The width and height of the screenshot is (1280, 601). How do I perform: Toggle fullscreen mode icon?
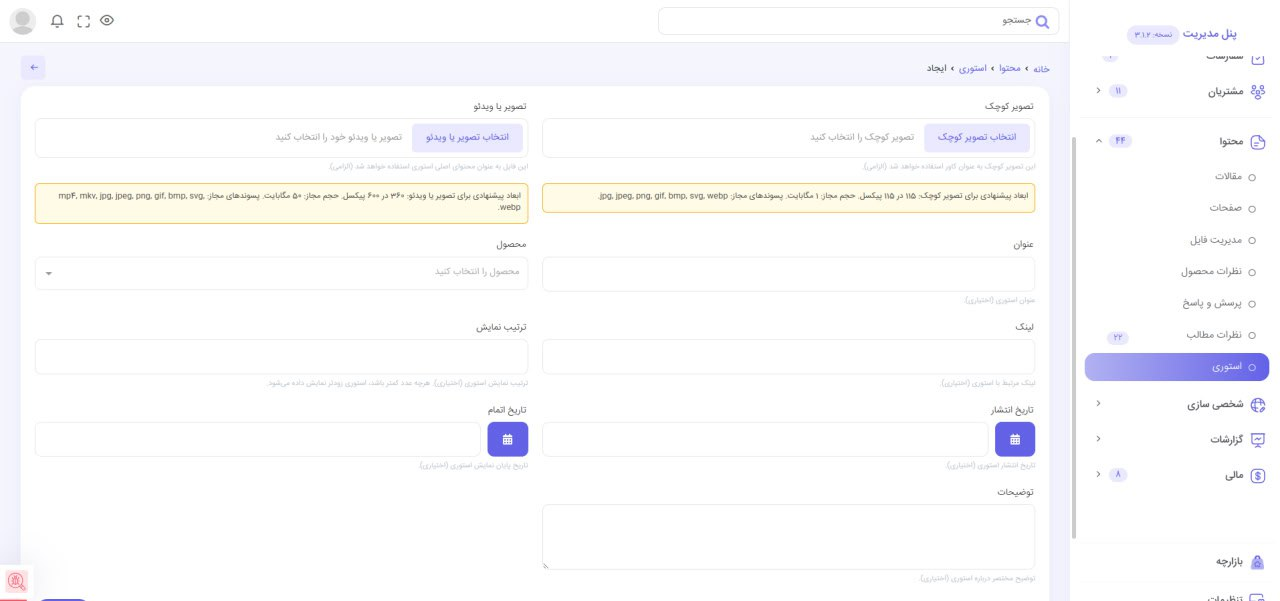[83, 21]
